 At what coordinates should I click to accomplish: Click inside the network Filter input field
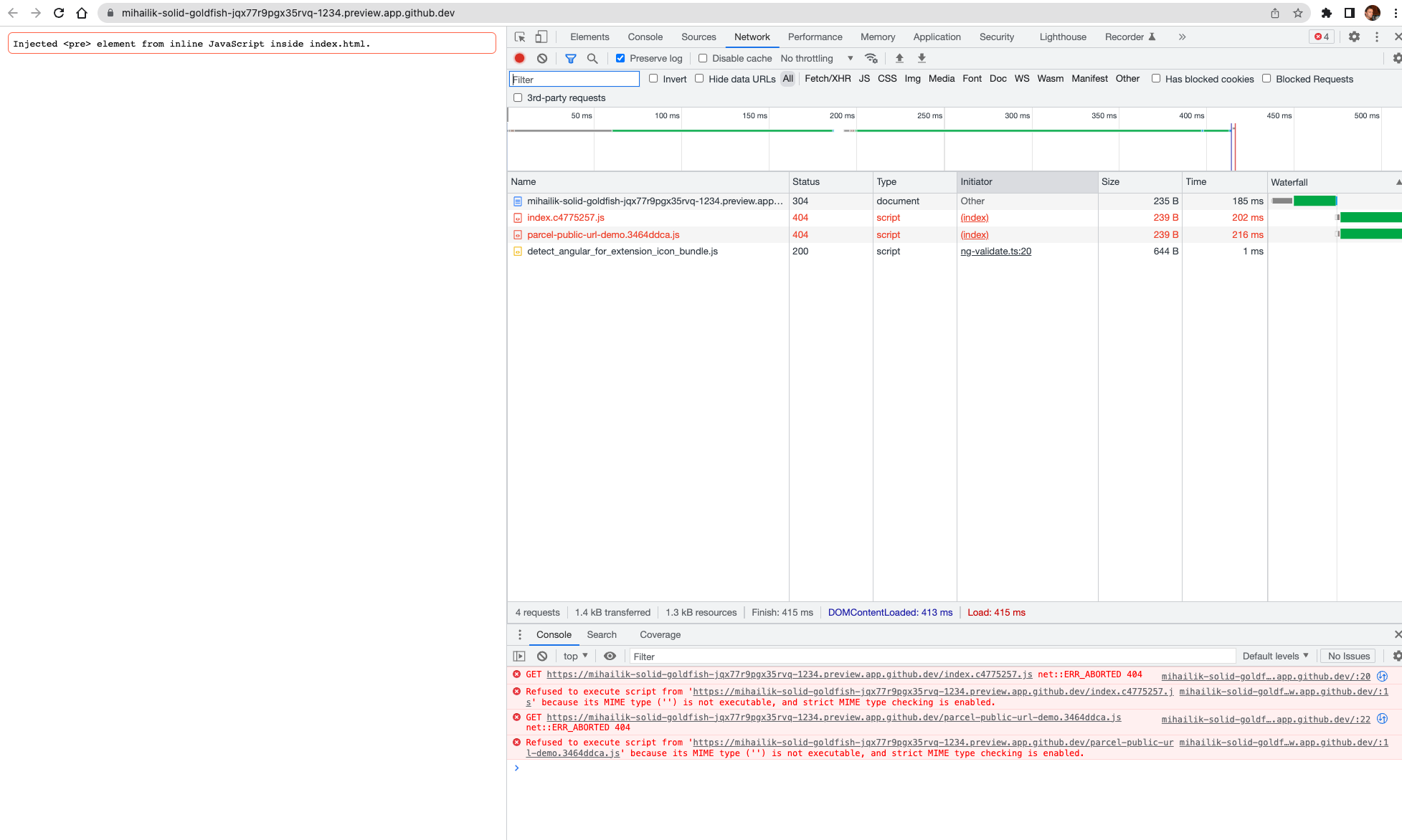point(574,79)
